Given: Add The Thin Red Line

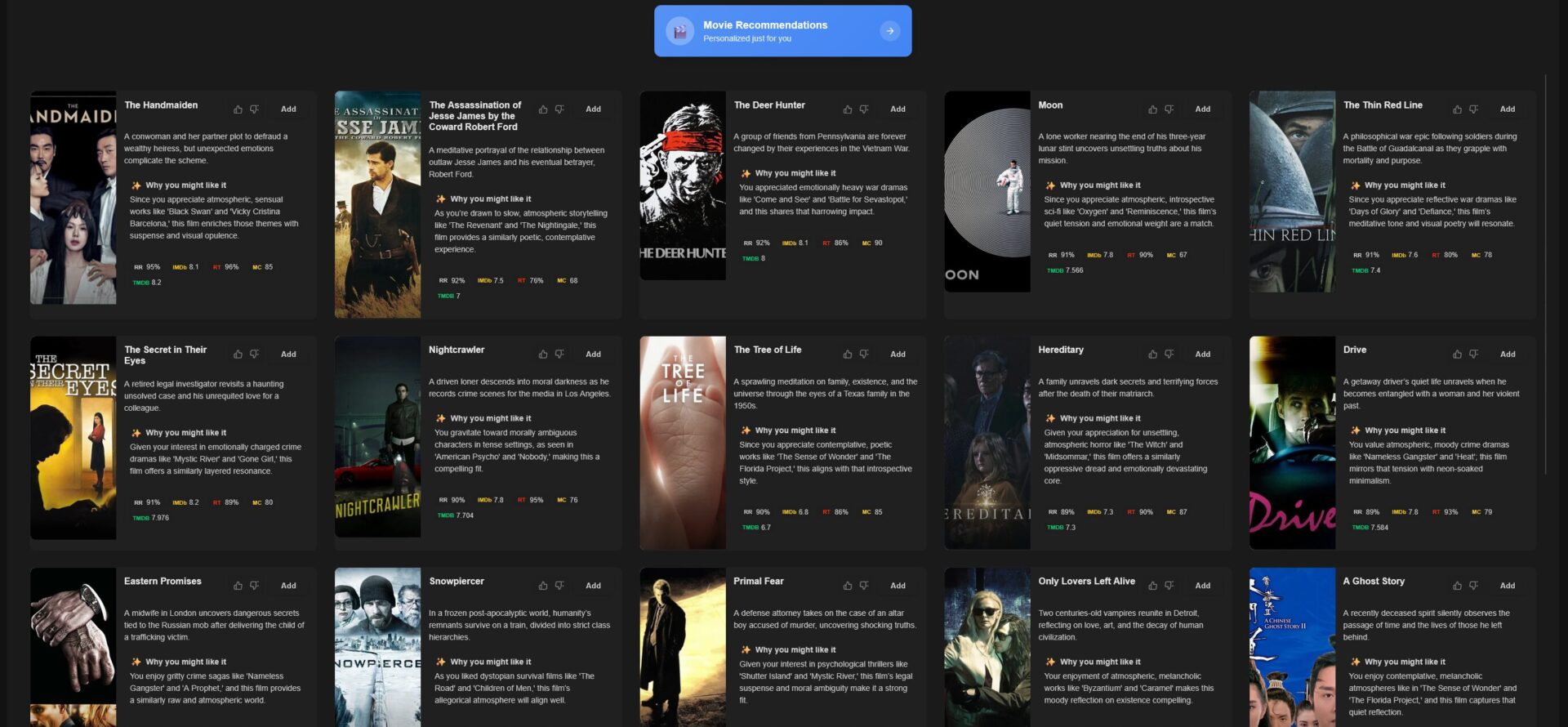Looking at the screenshot, I should (1507, 109).
